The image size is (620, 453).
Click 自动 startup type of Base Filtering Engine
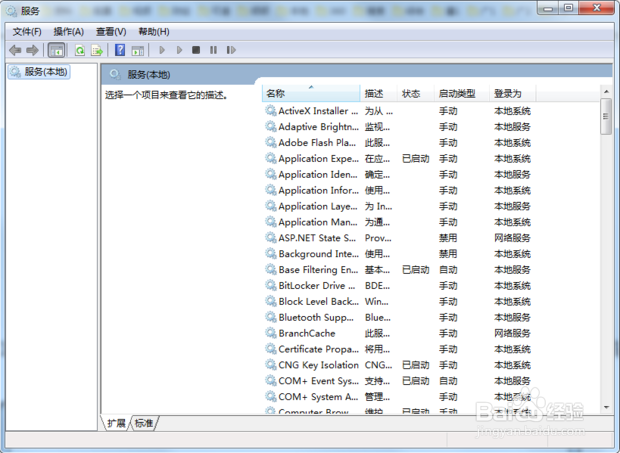click(448, 270)
